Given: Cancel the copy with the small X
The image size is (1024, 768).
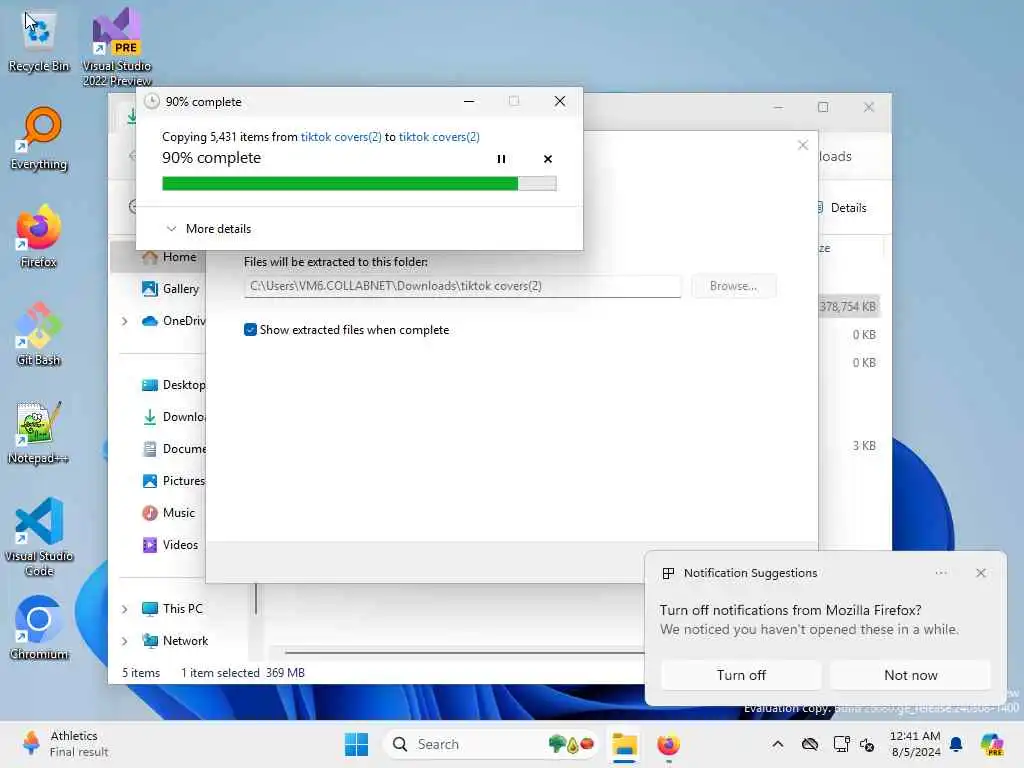Looking at the screenshot, I should pyautogui.click(x=548, y=159).
